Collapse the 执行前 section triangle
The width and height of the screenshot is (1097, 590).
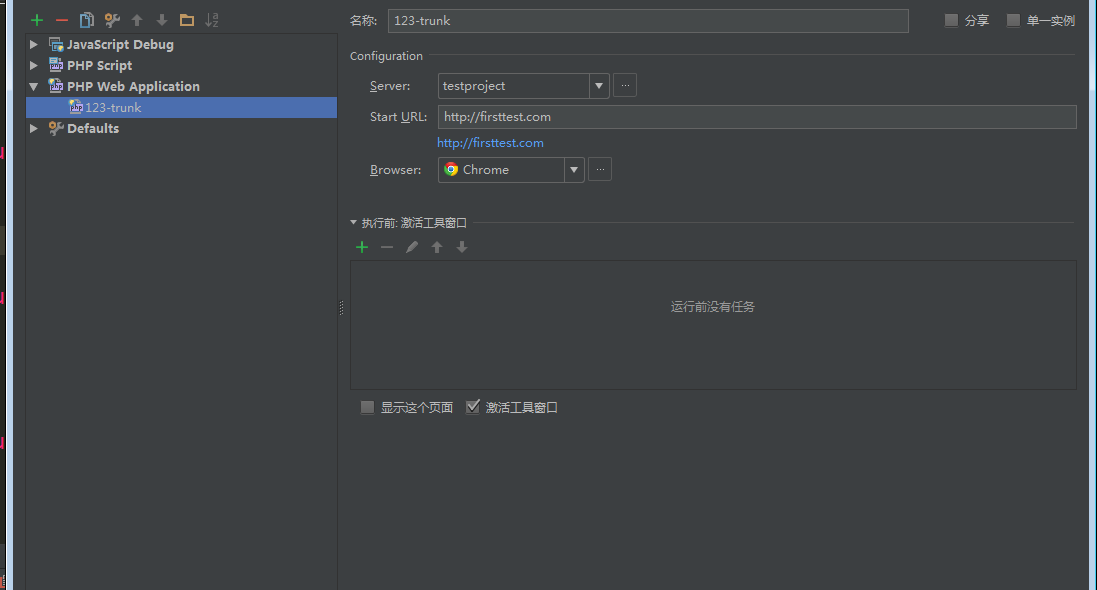click(353, 223)
